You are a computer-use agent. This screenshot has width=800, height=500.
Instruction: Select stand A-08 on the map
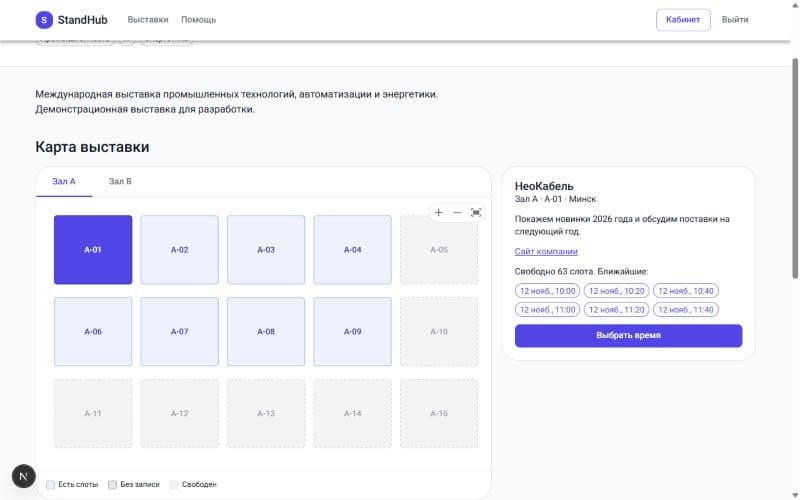[x=266, y=332]
